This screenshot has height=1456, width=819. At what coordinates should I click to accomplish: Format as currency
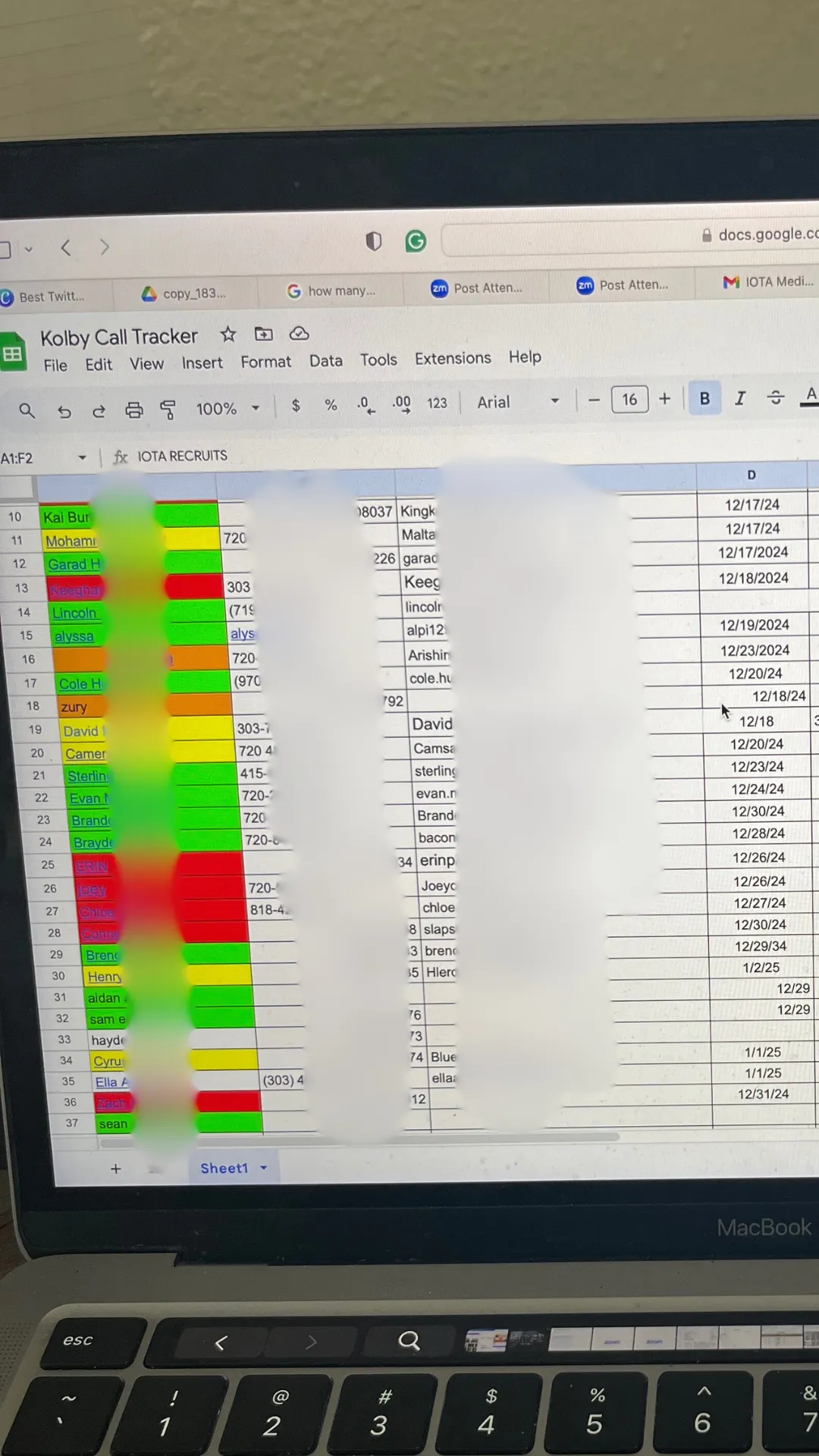click(296, 406)
